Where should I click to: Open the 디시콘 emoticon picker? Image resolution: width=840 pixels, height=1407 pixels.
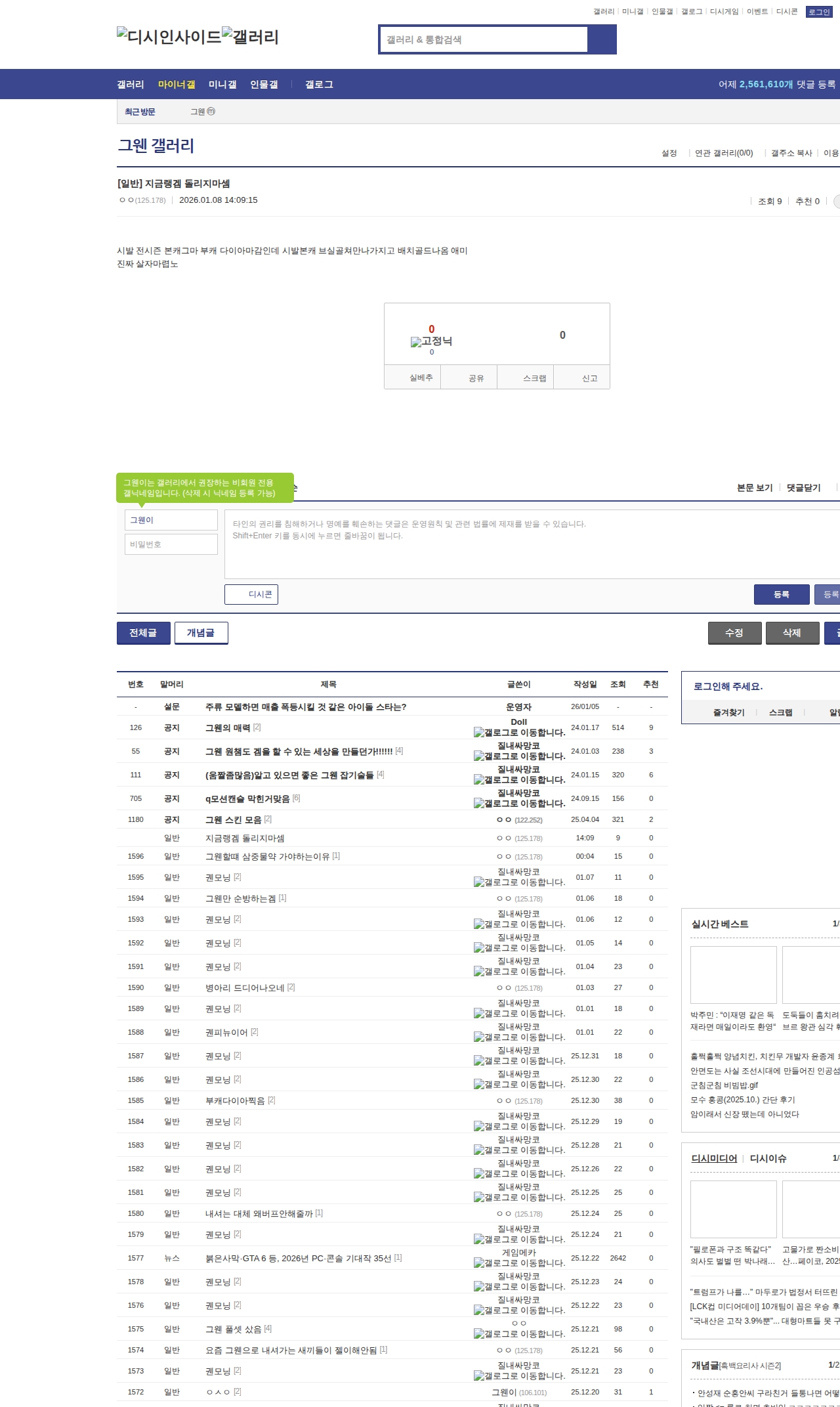[251, 594]
